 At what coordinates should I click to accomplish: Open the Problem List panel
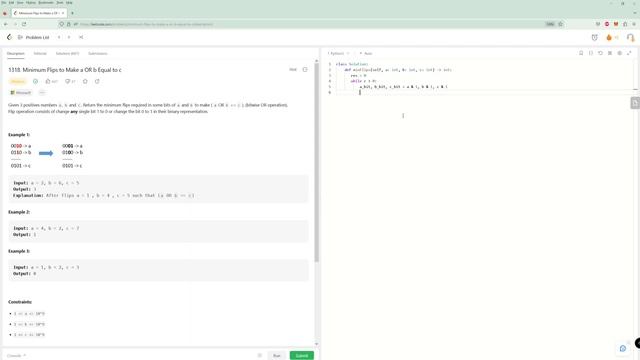coord(33,37)
